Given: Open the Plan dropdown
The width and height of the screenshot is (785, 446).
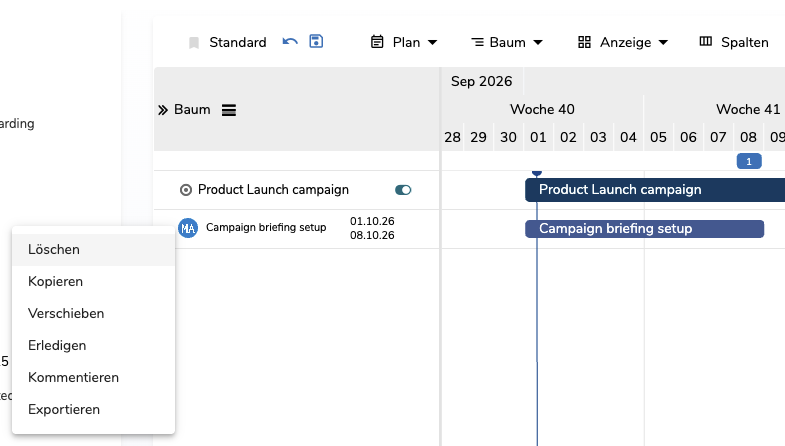Looking at the screenshot, I should point(404,43).
